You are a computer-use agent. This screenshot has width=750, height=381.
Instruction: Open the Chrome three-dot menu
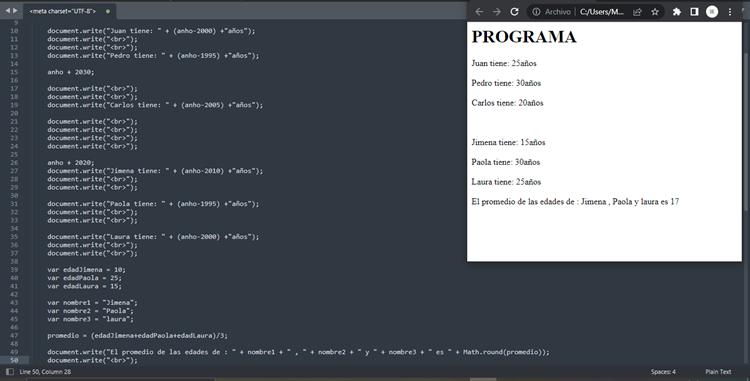730,12
